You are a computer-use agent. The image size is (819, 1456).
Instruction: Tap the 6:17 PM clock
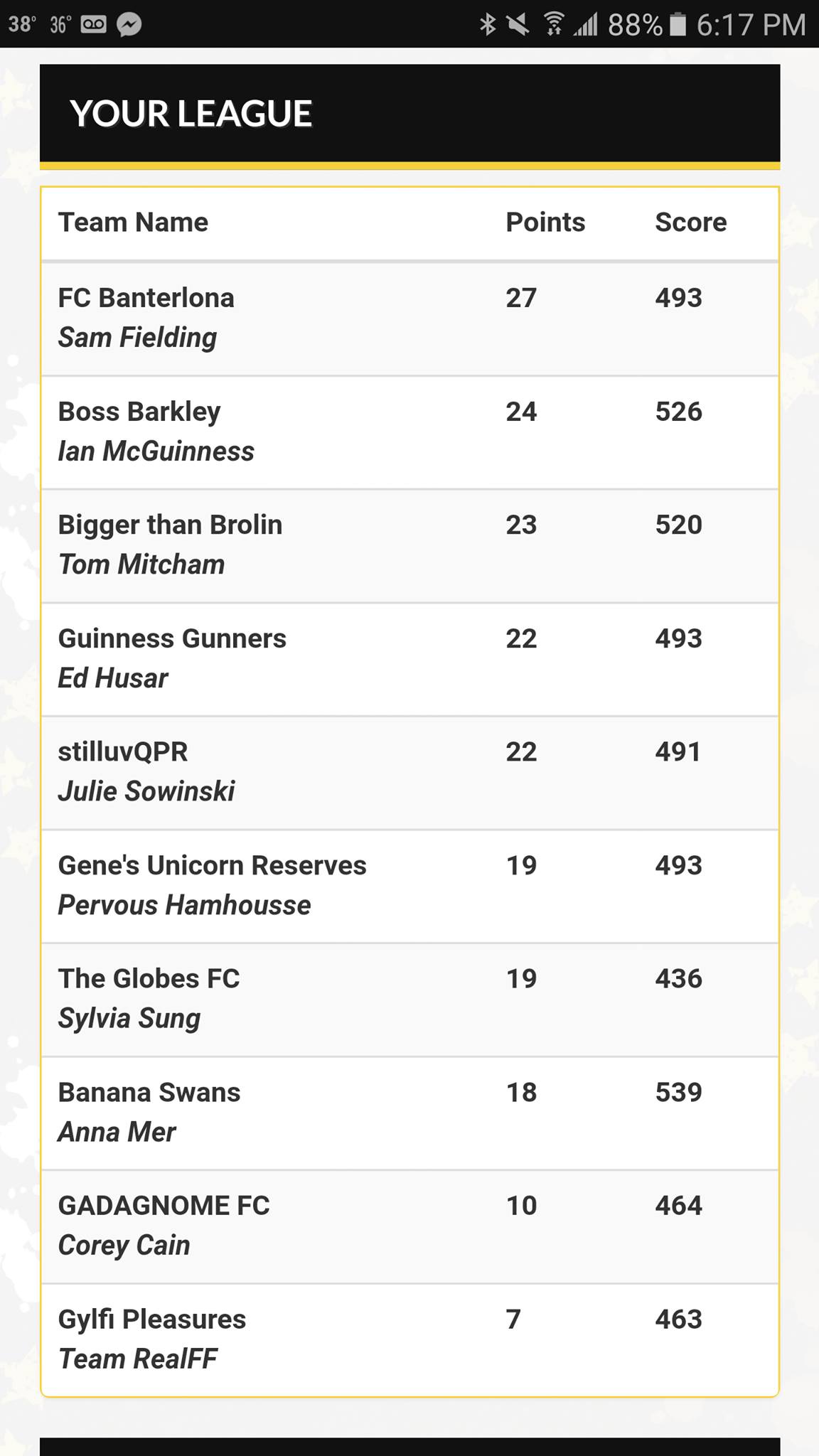751,26
